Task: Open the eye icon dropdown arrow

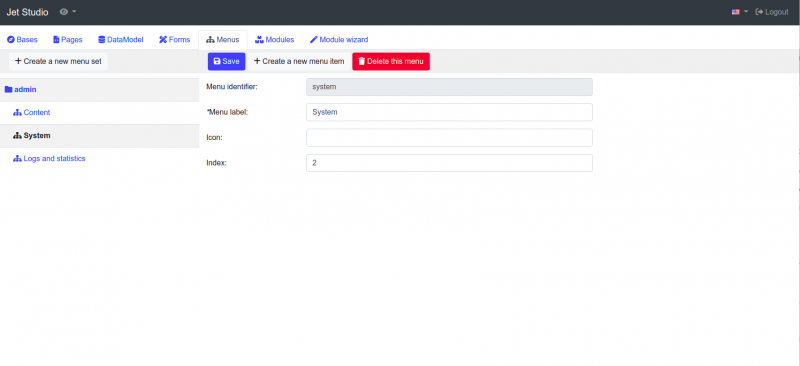Action: click(74, 12)
